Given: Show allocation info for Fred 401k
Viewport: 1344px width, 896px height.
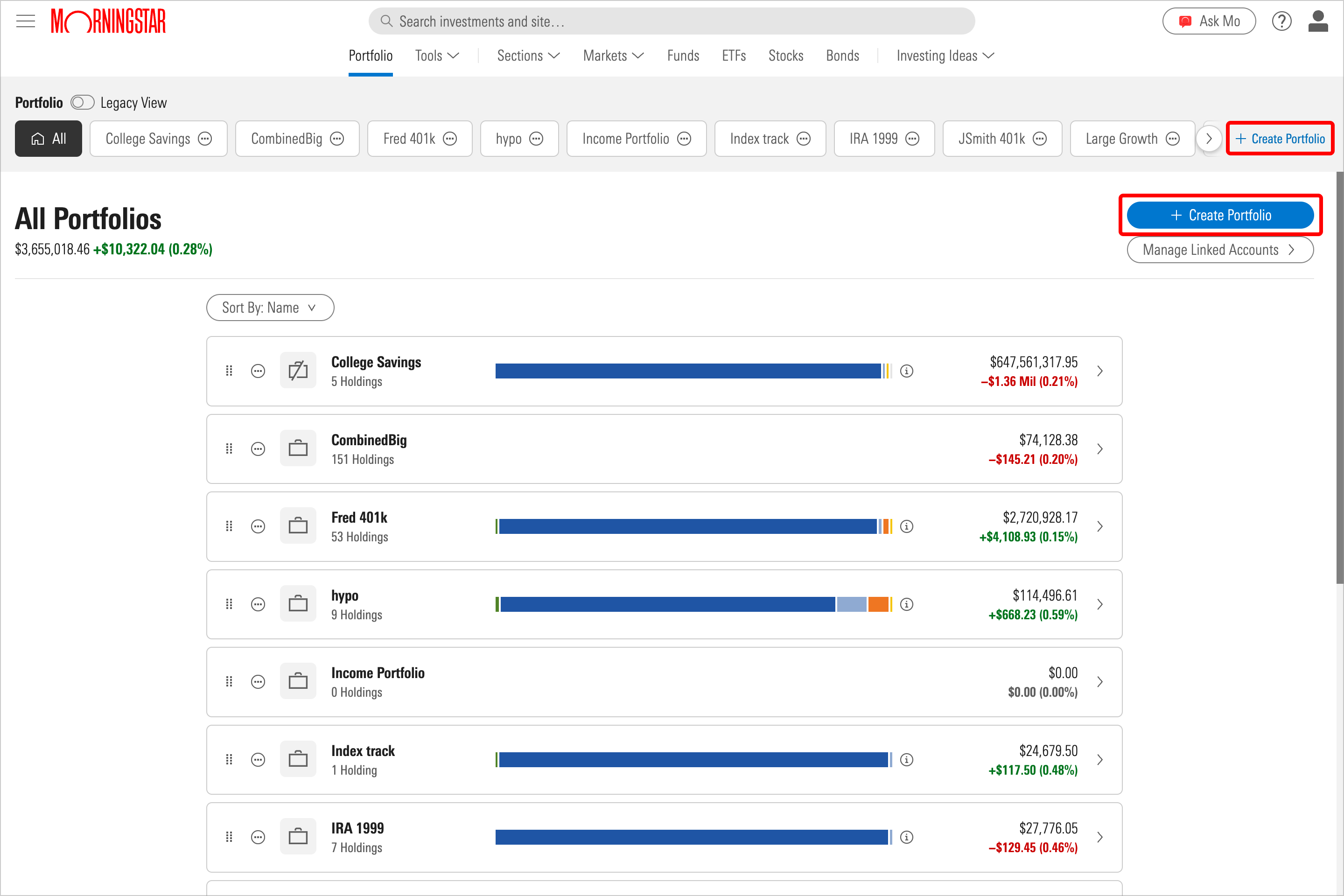Looking at the screenshot, I should click(907, 527).
